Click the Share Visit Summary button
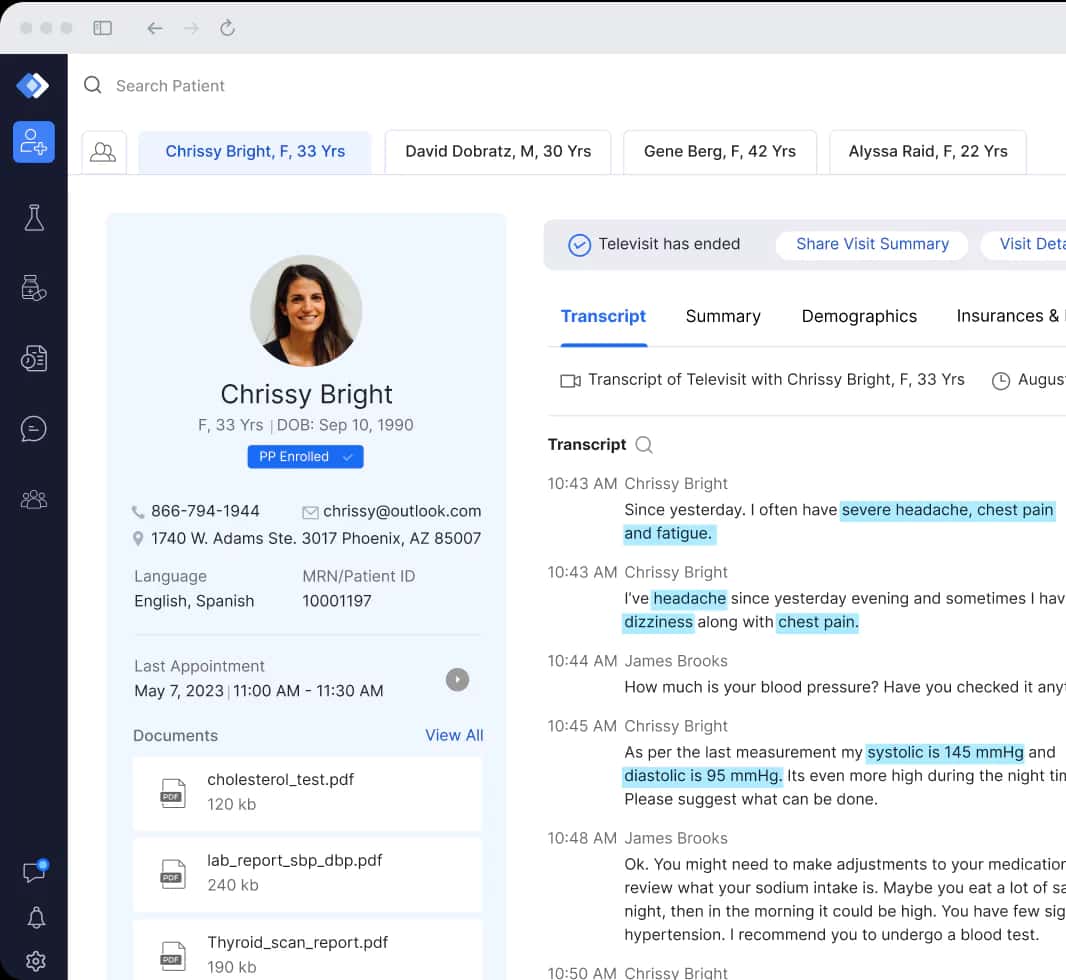 point(872,245)
